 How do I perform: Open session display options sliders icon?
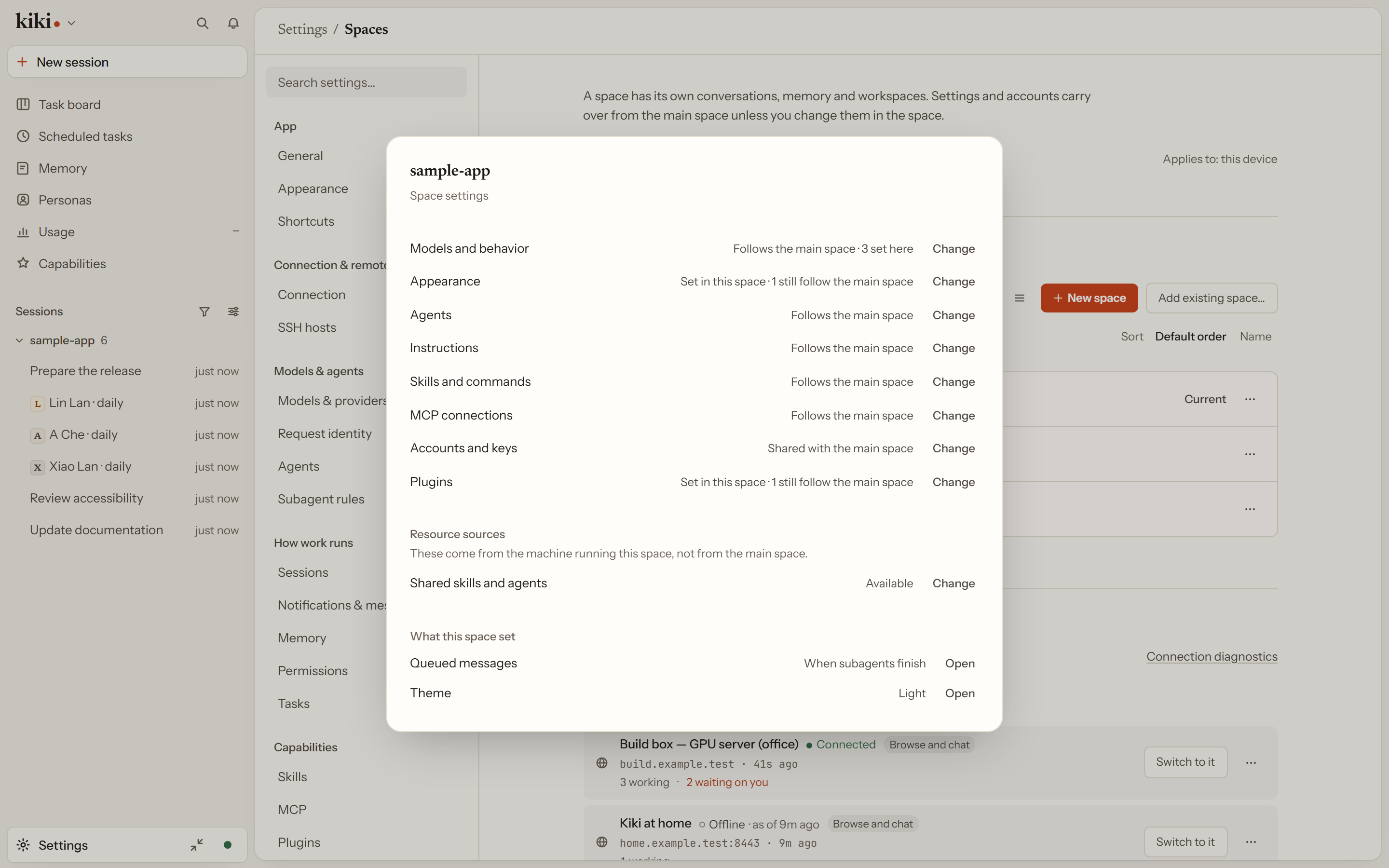point(233,312)
